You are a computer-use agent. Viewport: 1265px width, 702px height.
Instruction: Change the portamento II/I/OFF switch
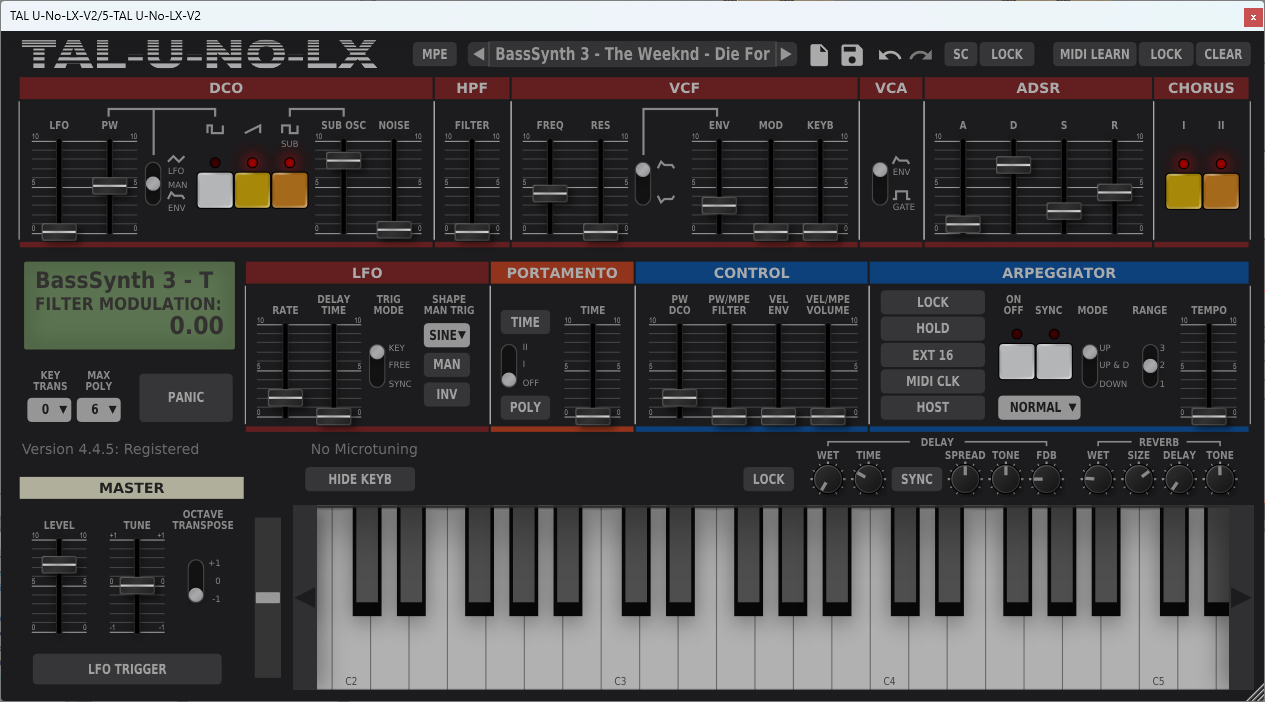click(509, 366)
